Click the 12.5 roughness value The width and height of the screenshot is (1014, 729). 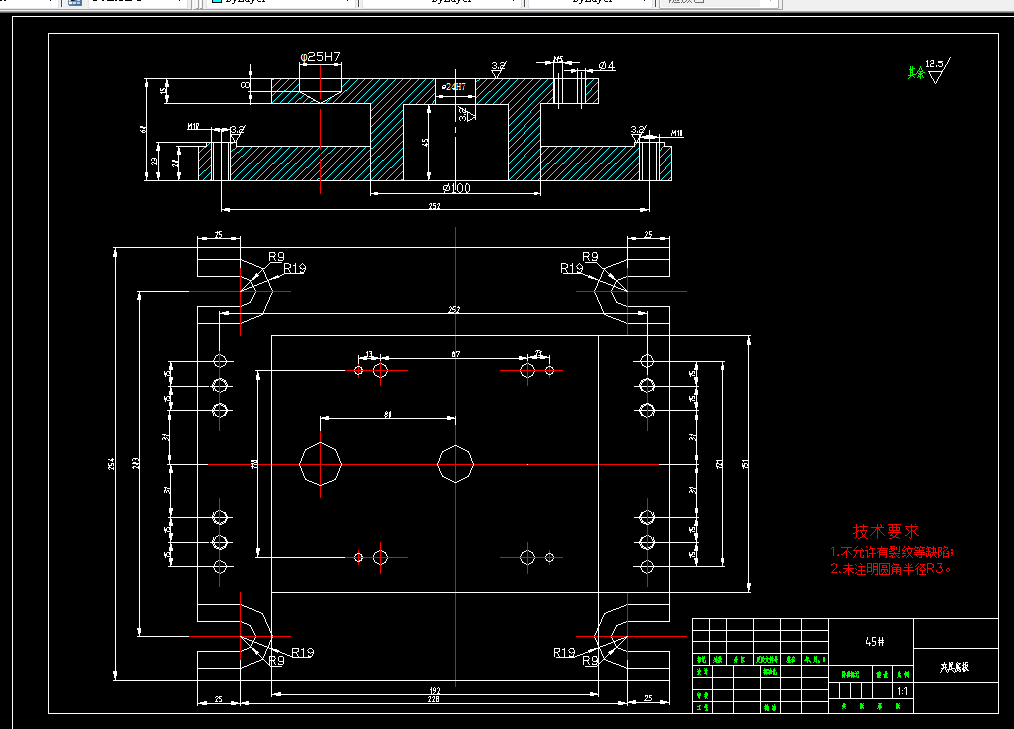(x=934, y=63)
